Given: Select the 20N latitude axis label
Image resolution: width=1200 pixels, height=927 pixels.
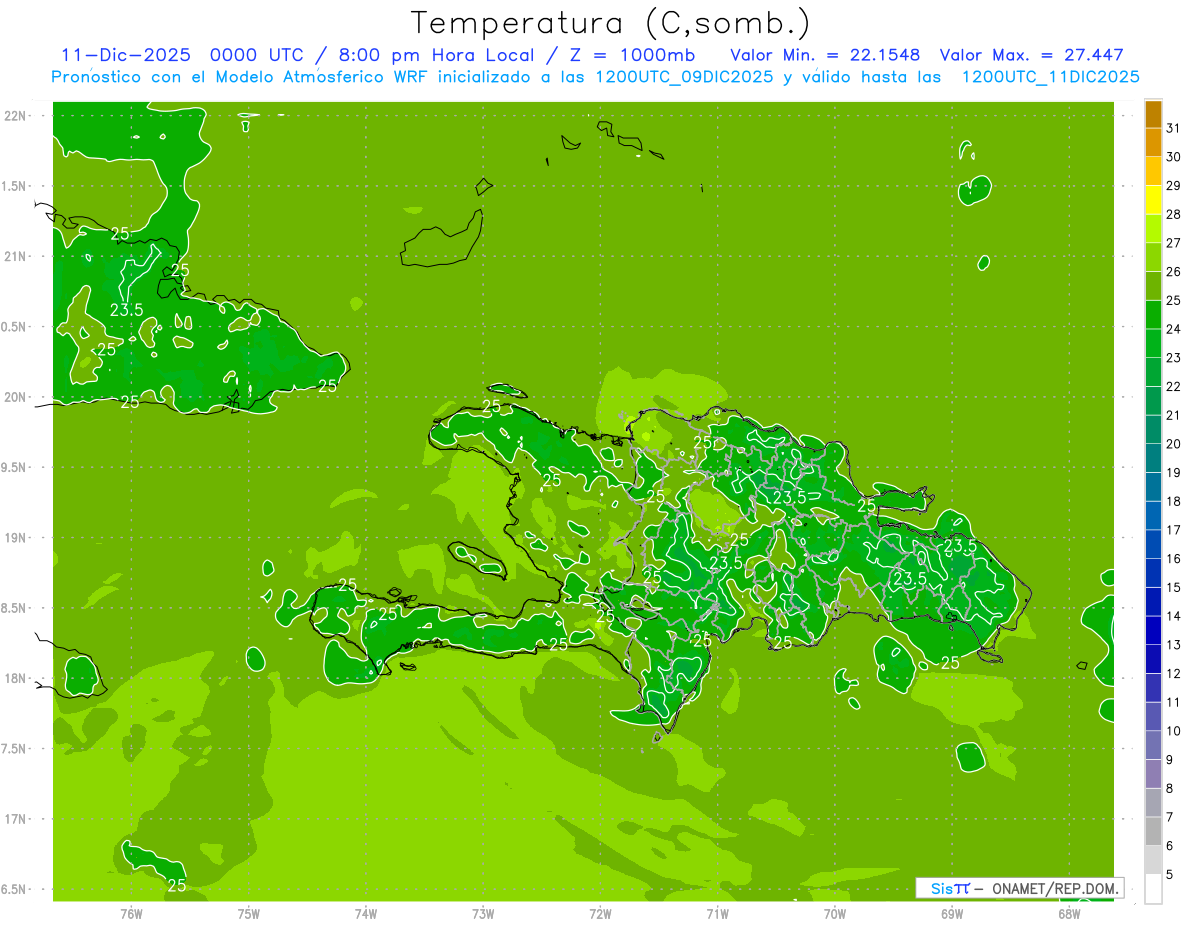Looking at the screenshot, I should click(17, 397).
